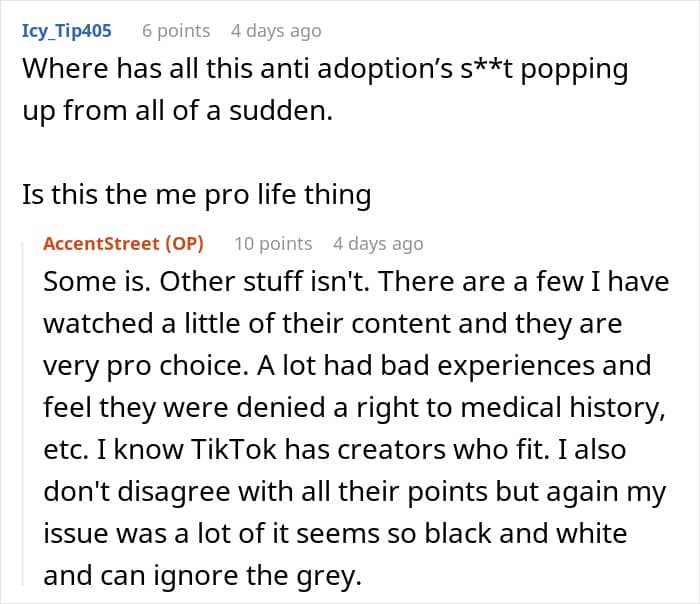Open permalink from Icy_Tip405's '4 days ago' timestamp

pyautogui.click(x=276, y=30)
